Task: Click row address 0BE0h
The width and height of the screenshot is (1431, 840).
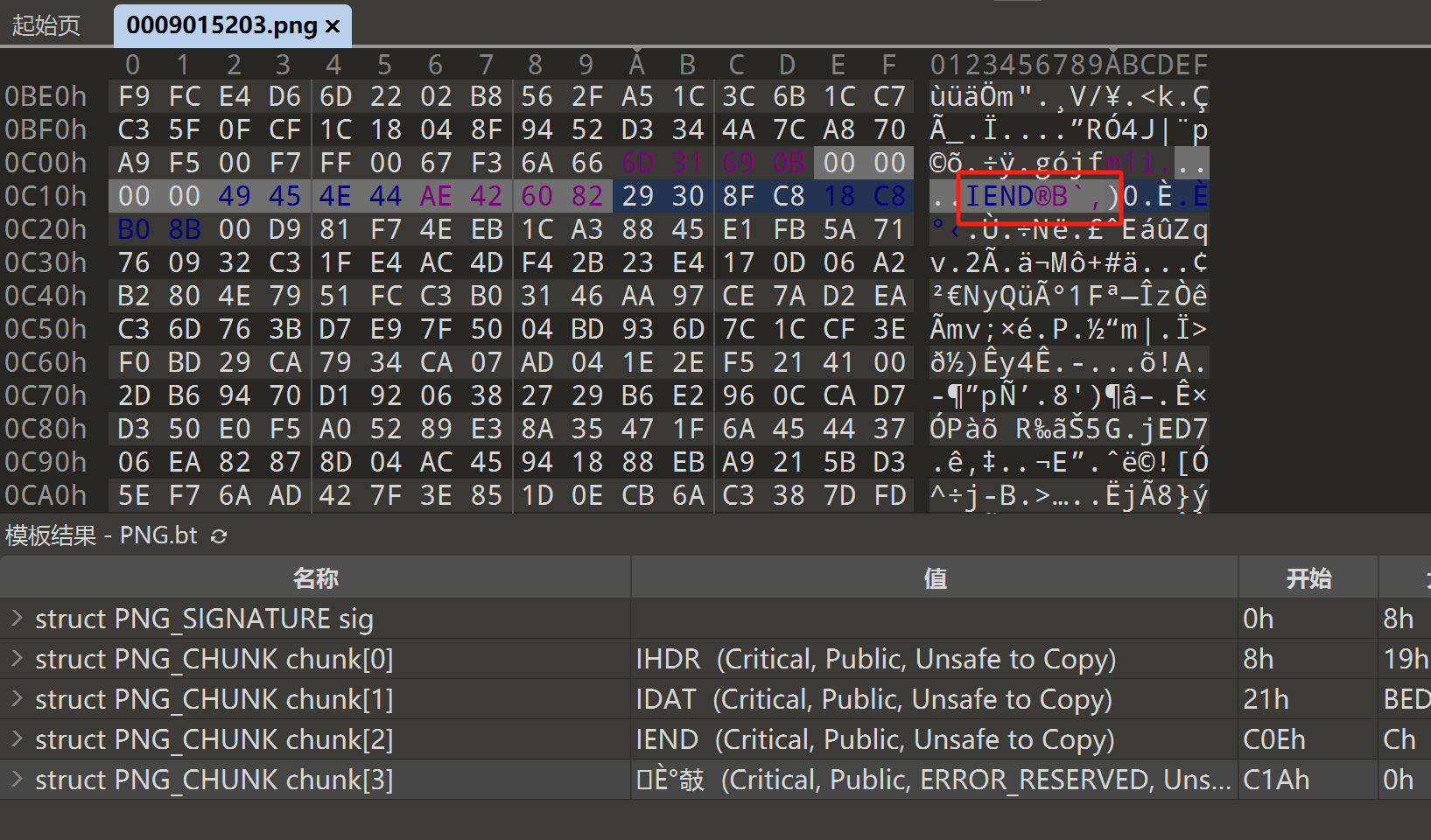Action: [46, 96]
